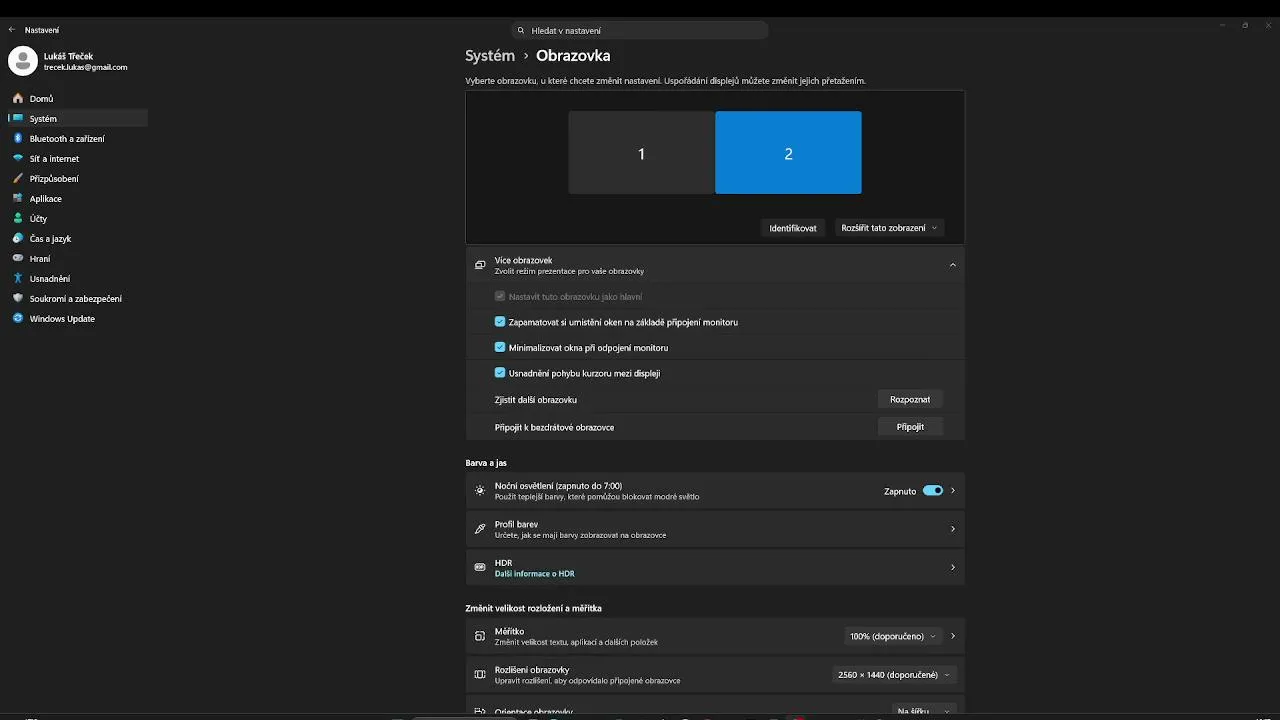
Task: Go to Síť a internet
Action: pyautogui.click(x=78, y=159)
